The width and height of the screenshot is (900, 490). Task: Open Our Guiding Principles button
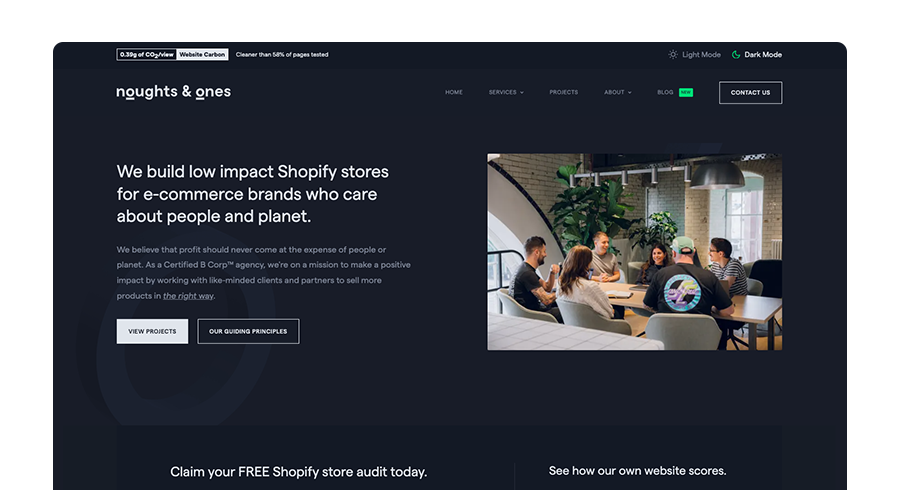pyautogui.click(x=248, y=331)
